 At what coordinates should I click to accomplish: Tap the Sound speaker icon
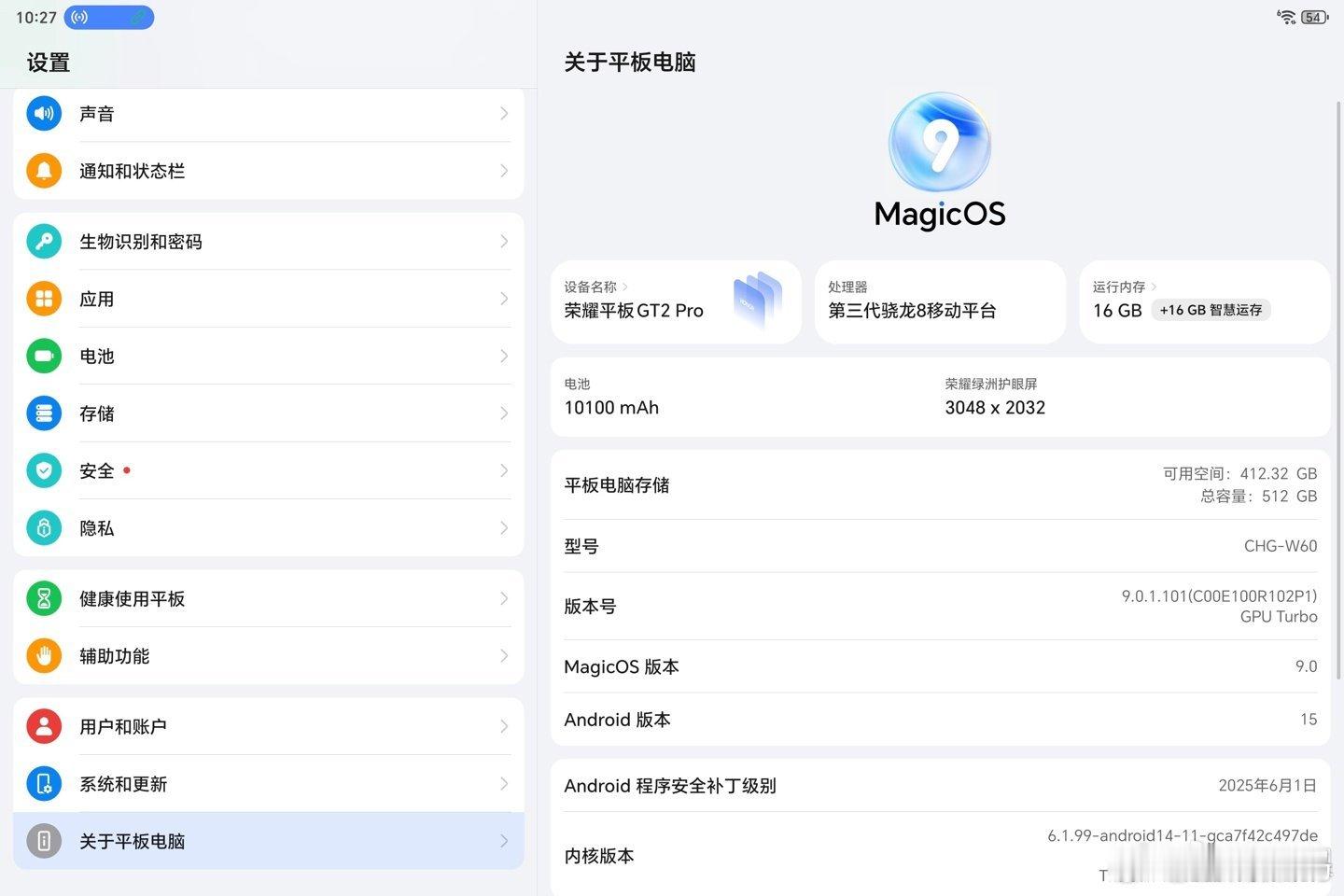[x=44, y=114]
